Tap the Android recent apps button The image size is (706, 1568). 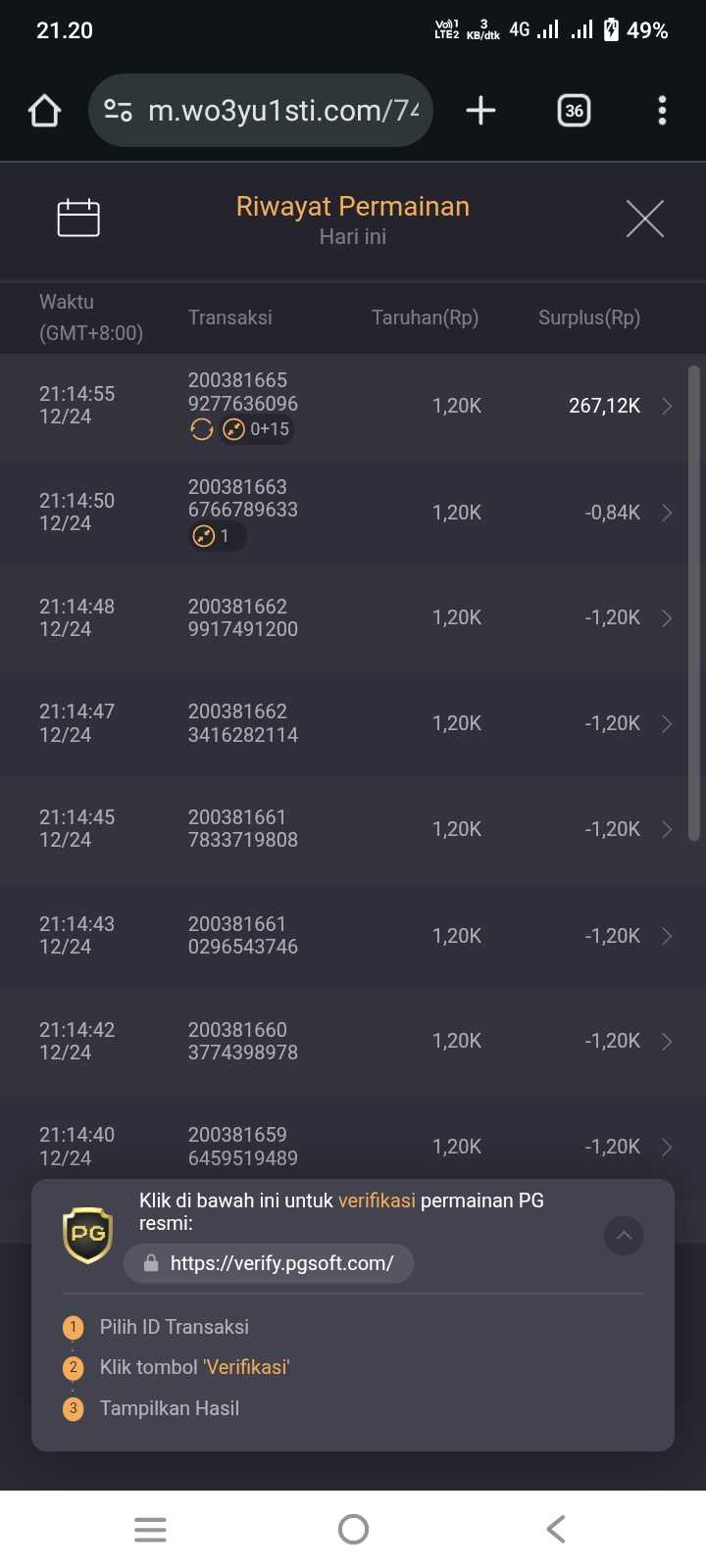[150, 1529]
